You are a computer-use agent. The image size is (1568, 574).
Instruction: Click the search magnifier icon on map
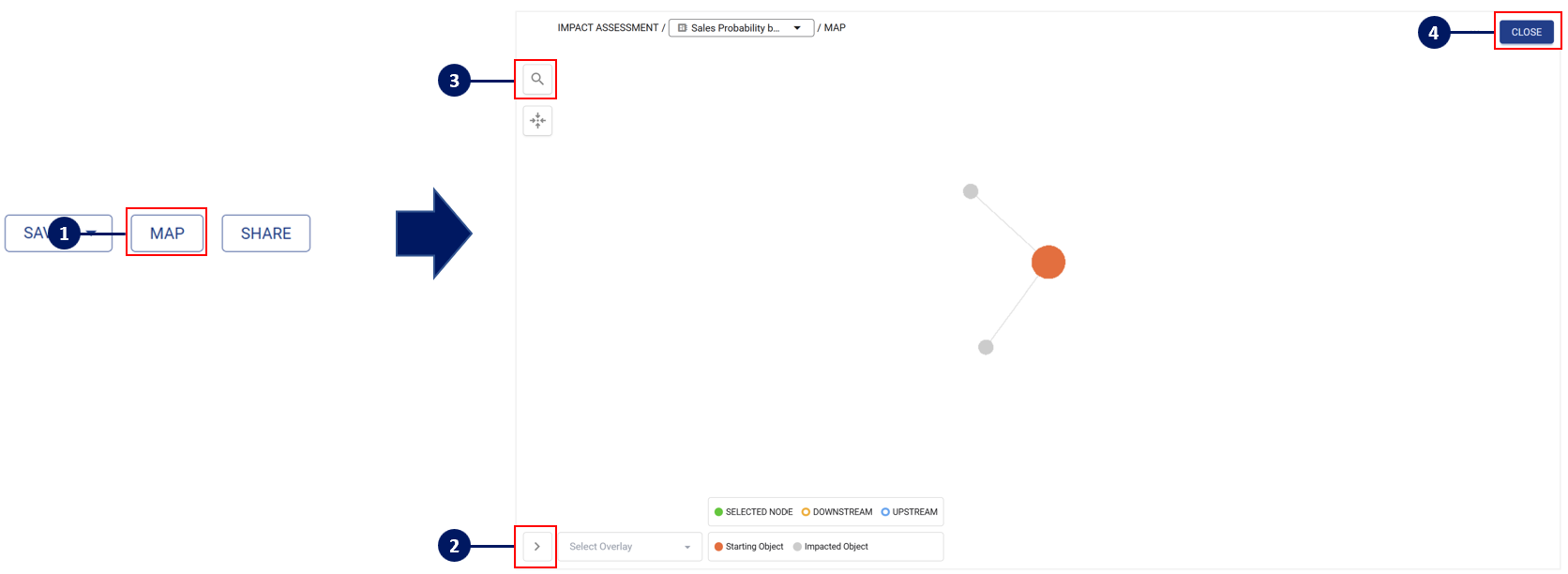pos(537,80)
